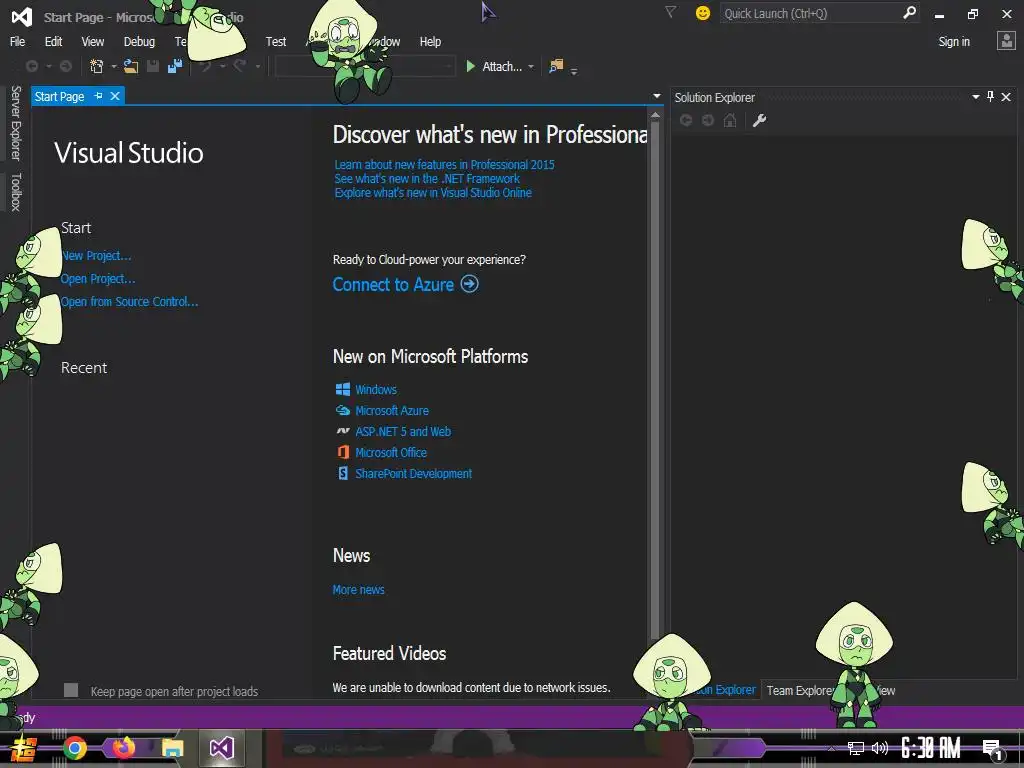The image size is (1024, 768).
Task: Open the Test menu
Action: [276, 42]
